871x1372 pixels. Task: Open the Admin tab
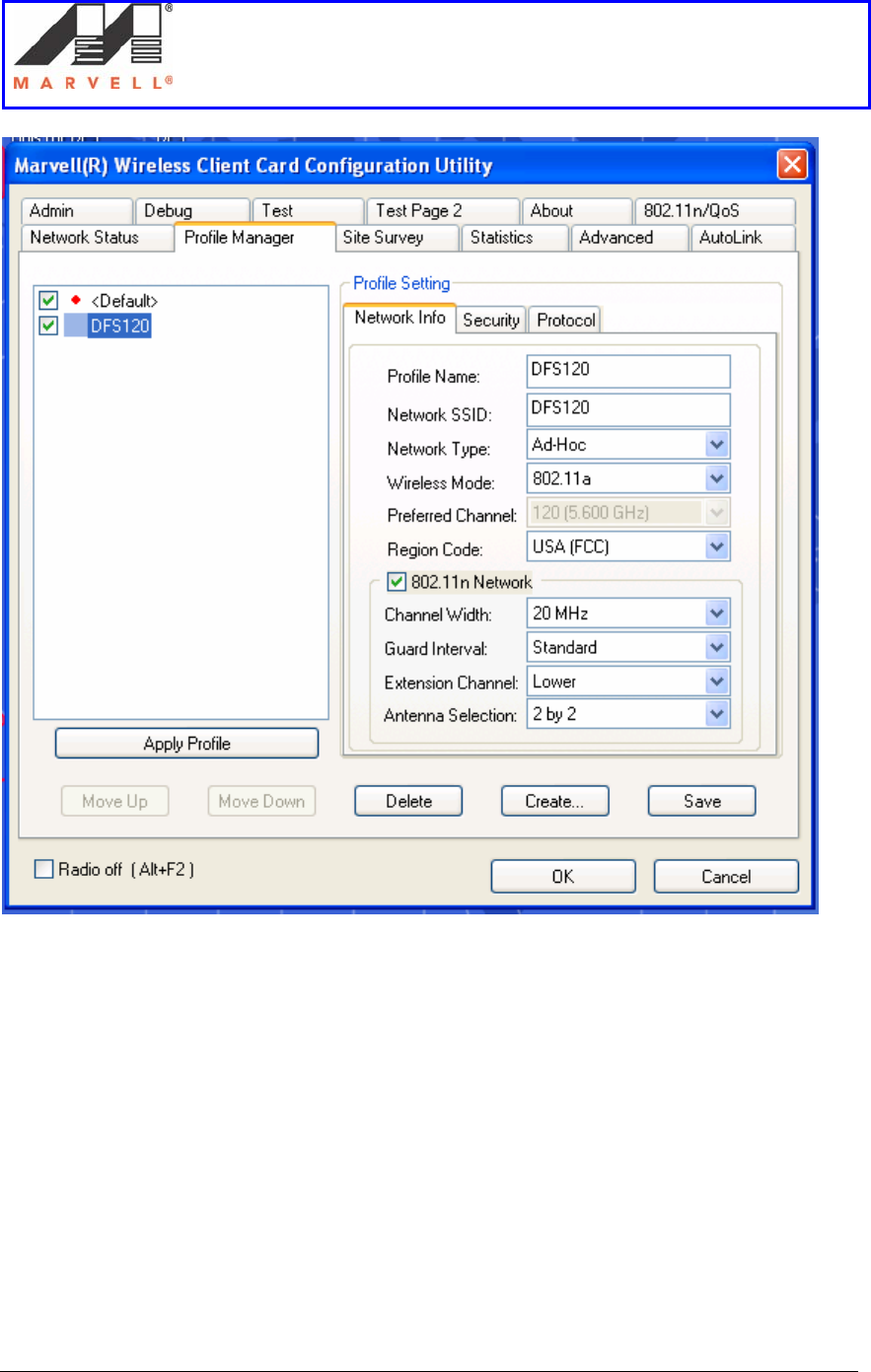(x=76, y=211)
